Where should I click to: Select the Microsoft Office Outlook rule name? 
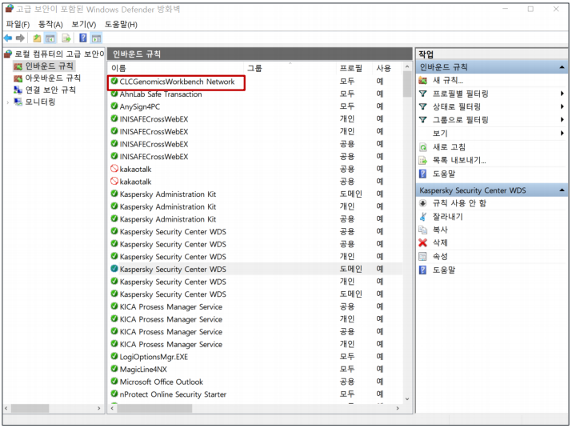(x=161, y=382)
